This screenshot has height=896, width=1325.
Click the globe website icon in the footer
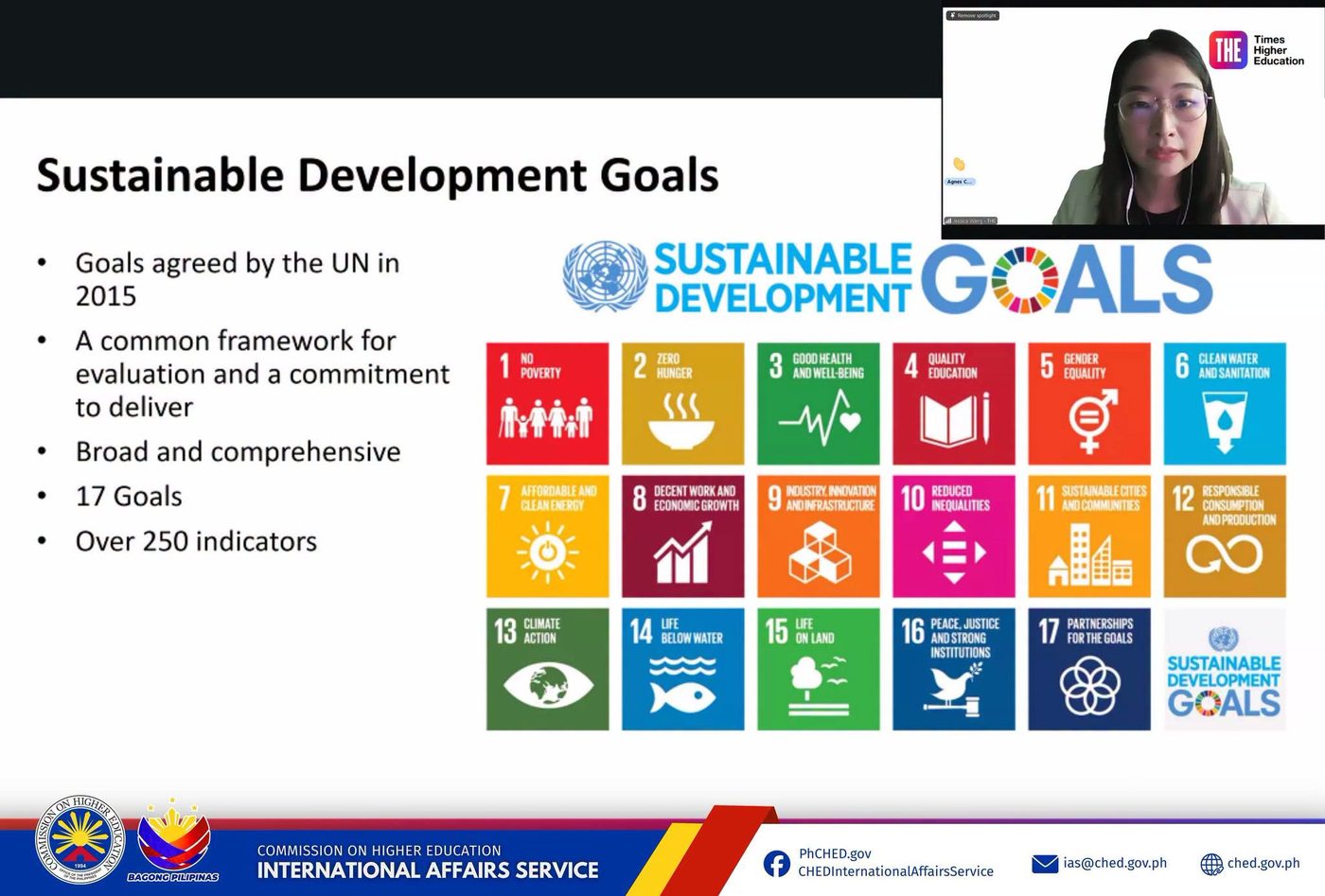(x=1211, y=864)
